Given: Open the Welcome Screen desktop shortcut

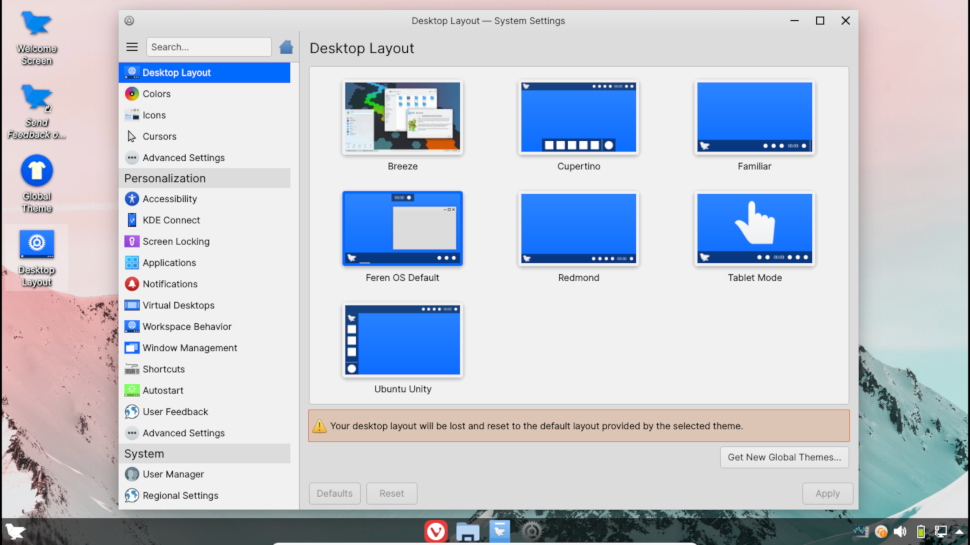Looking at the screenshot, I should coord(36,38).
